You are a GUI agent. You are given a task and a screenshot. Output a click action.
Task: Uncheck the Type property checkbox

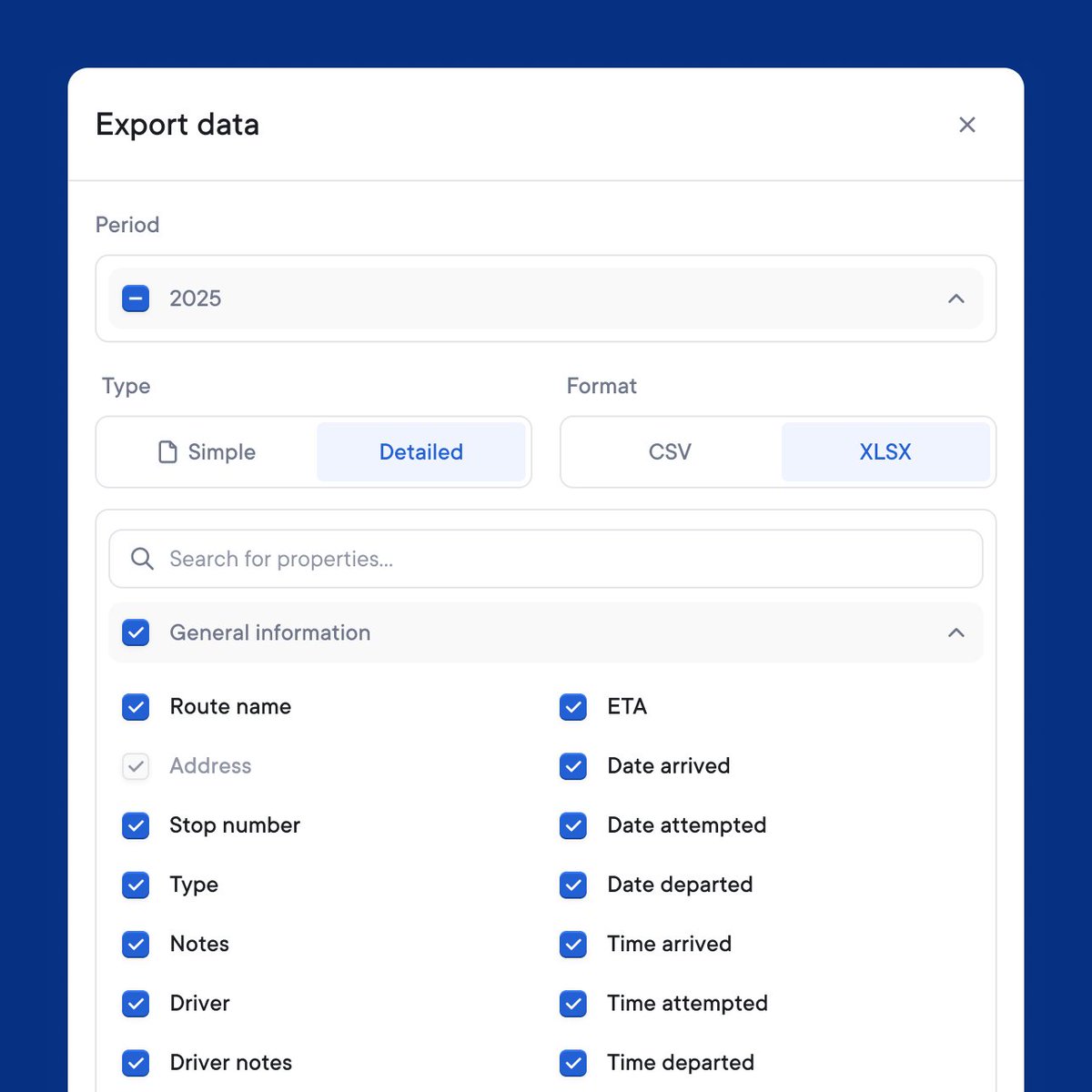136,885
